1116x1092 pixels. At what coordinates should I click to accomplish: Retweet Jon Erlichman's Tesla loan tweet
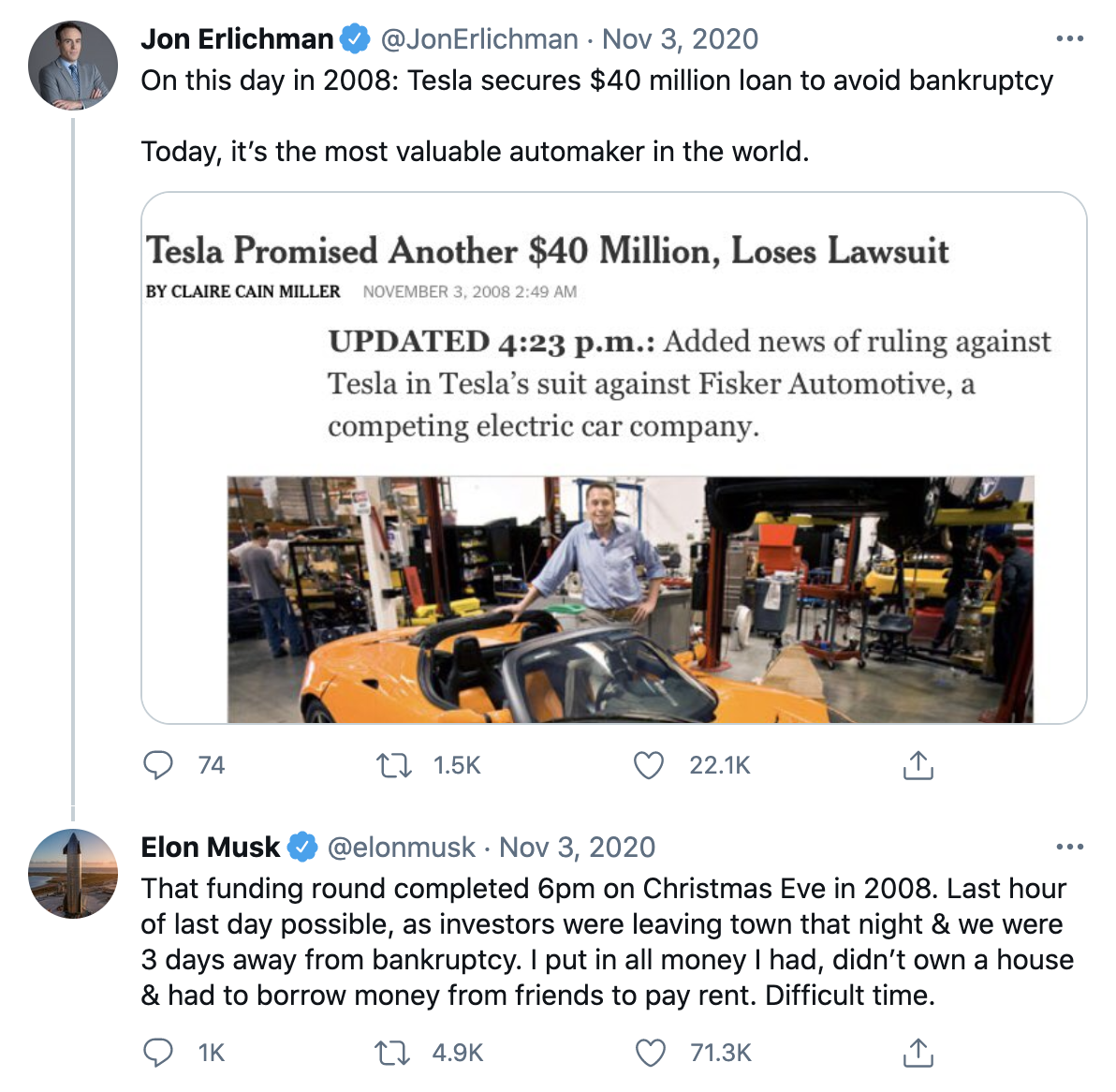point(394,765)
